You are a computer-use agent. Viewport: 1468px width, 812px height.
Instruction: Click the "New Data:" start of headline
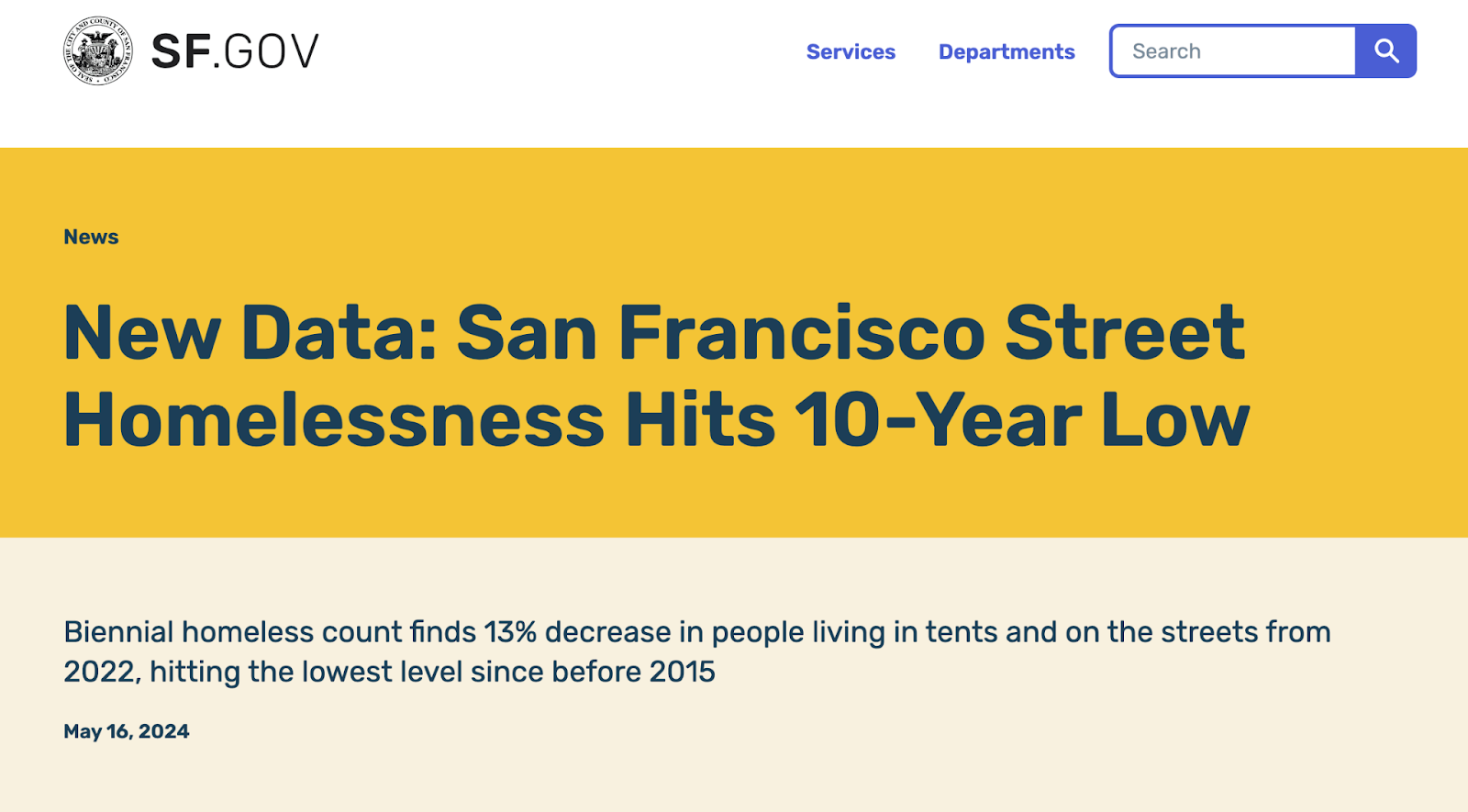[250, 332]
